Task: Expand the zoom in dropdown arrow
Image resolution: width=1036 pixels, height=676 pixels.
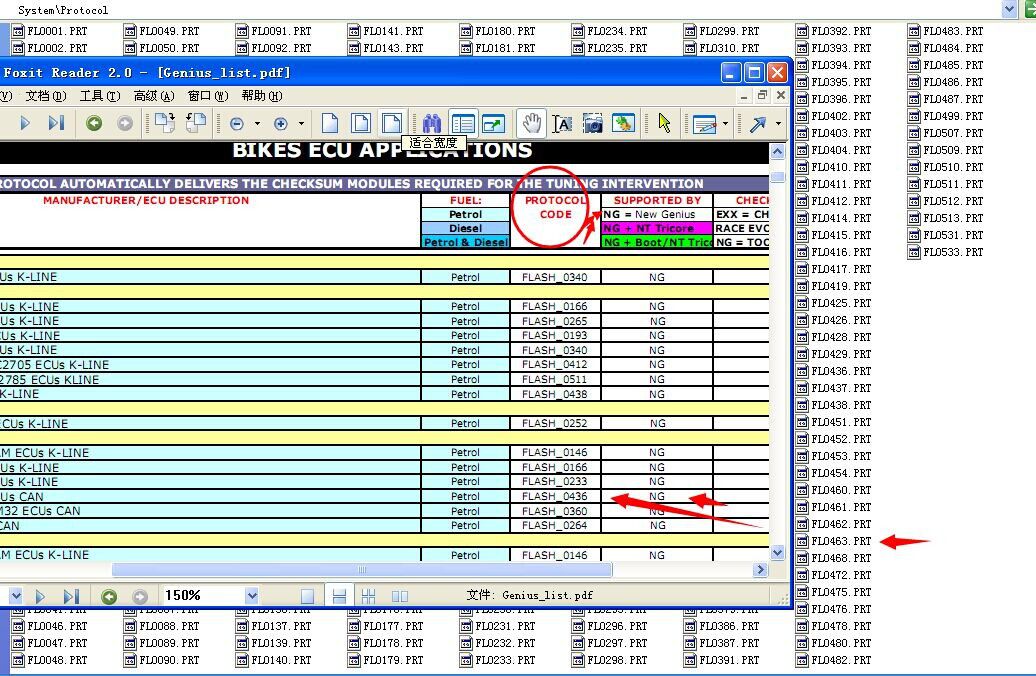Action: [301, 124]
